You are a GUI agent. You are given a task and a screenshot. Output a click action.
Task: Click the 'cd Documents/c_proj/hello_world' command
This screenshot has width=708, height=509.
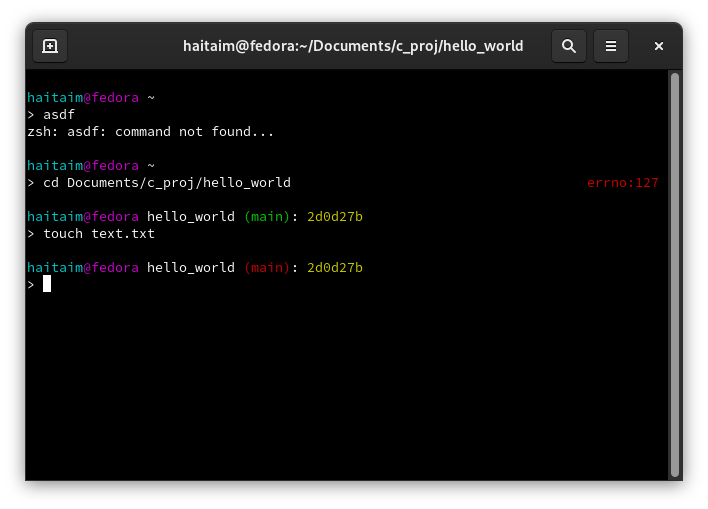(x=167, y=183)
